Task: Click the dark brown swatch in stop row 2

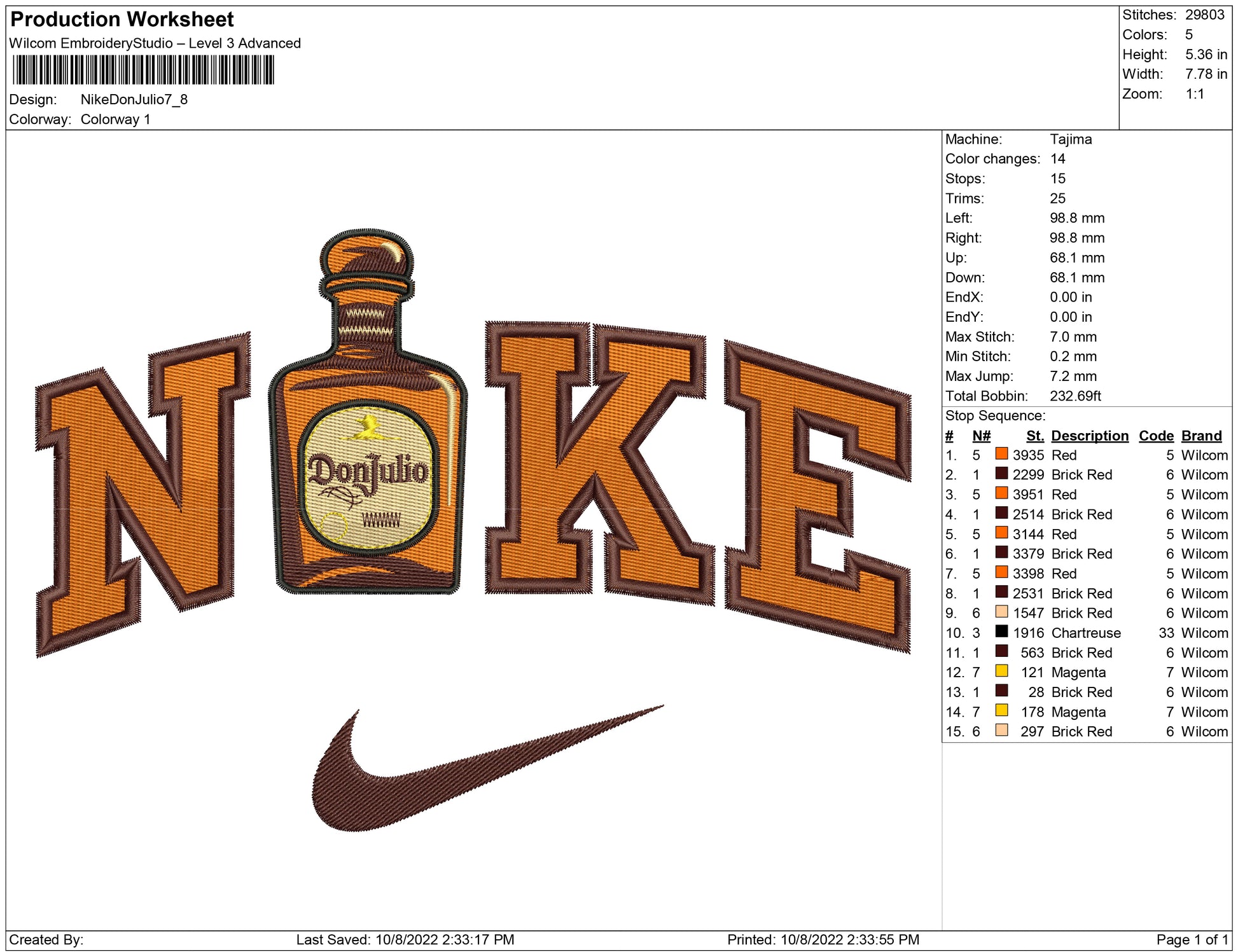Action: pyautogui.click(x=1001, y=474)
